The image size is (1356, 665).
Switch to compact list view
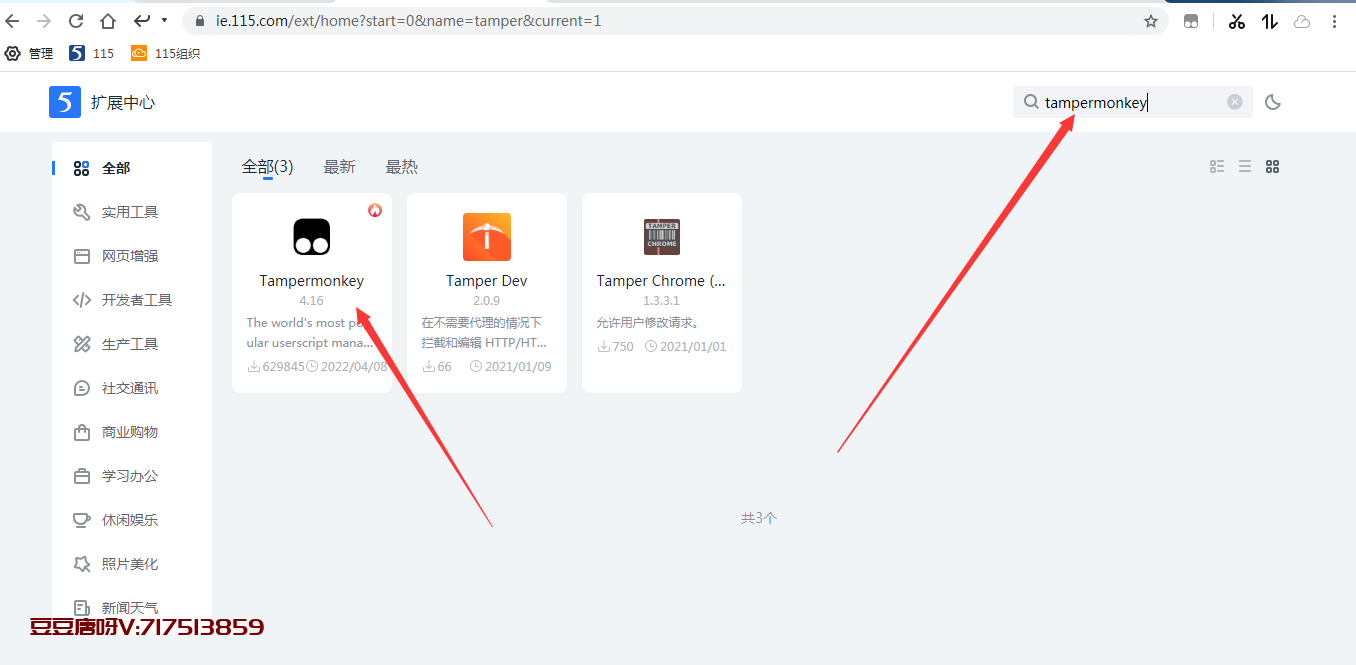pos(1244,167)
